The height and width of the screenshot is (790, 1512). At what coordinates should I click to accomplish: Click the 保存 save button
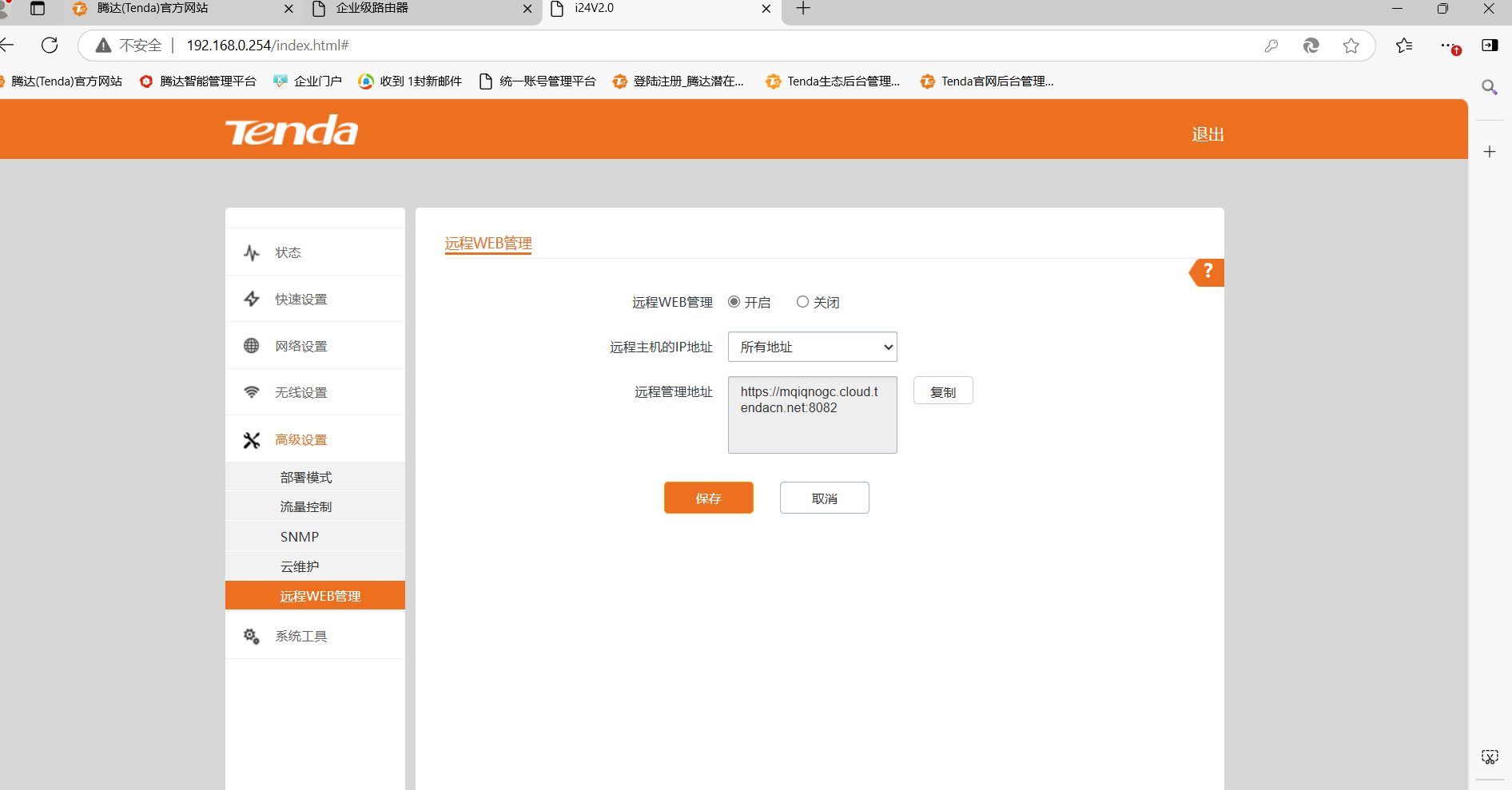click(708, 497)
